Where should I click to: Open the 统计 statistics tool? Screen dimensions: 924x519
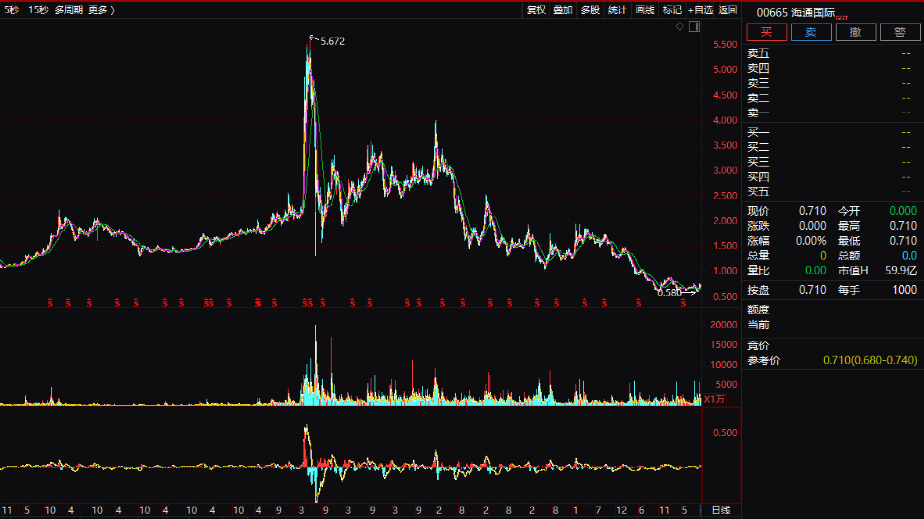617,10
